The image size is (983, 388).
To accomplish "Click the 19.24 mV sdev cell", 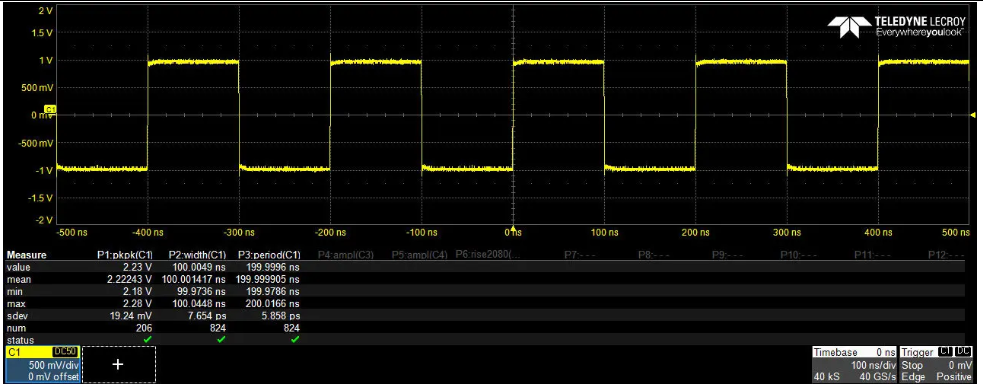I will (x=131, y=315).
